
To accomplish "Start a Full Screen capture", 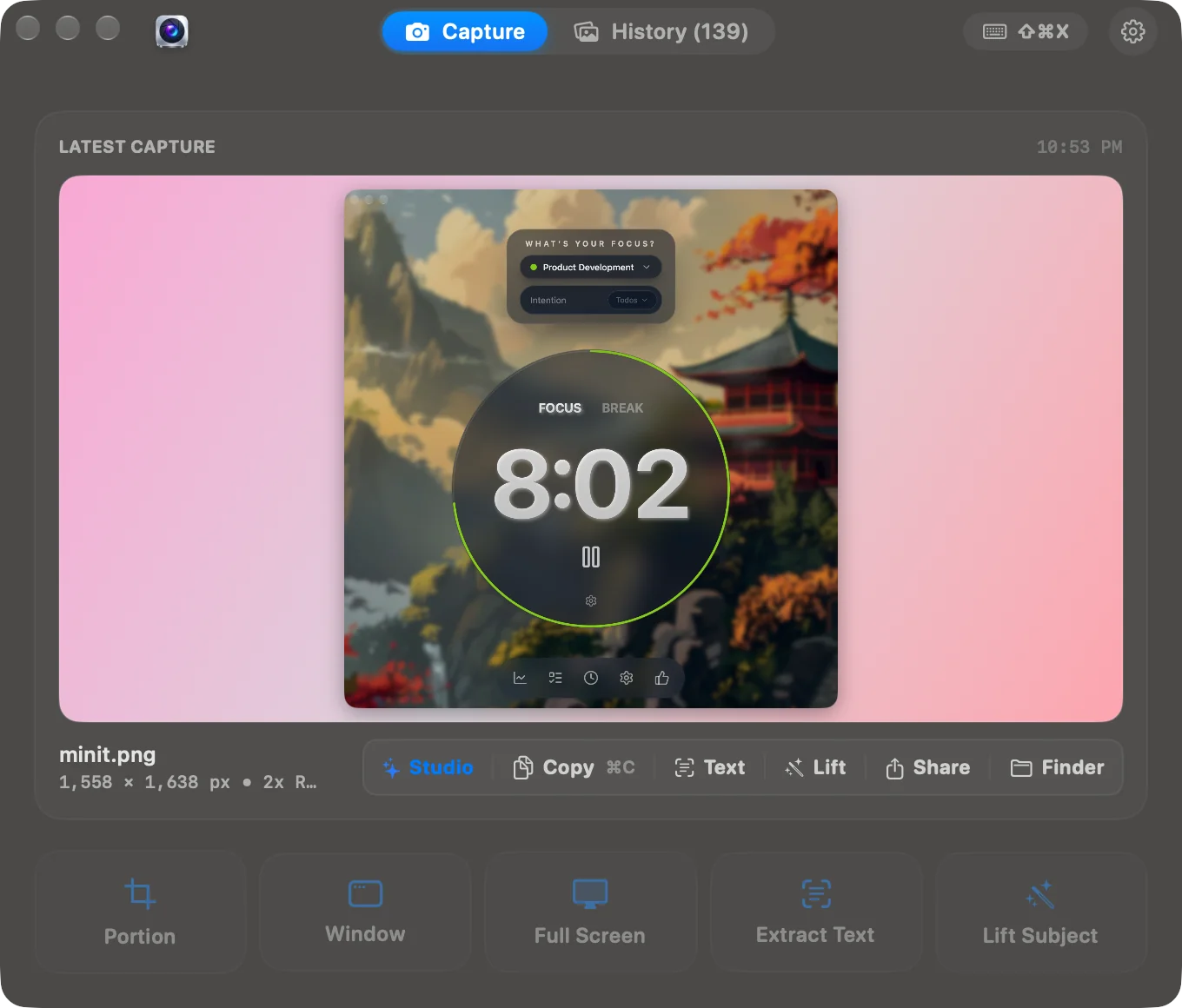I will click(590, 912).
